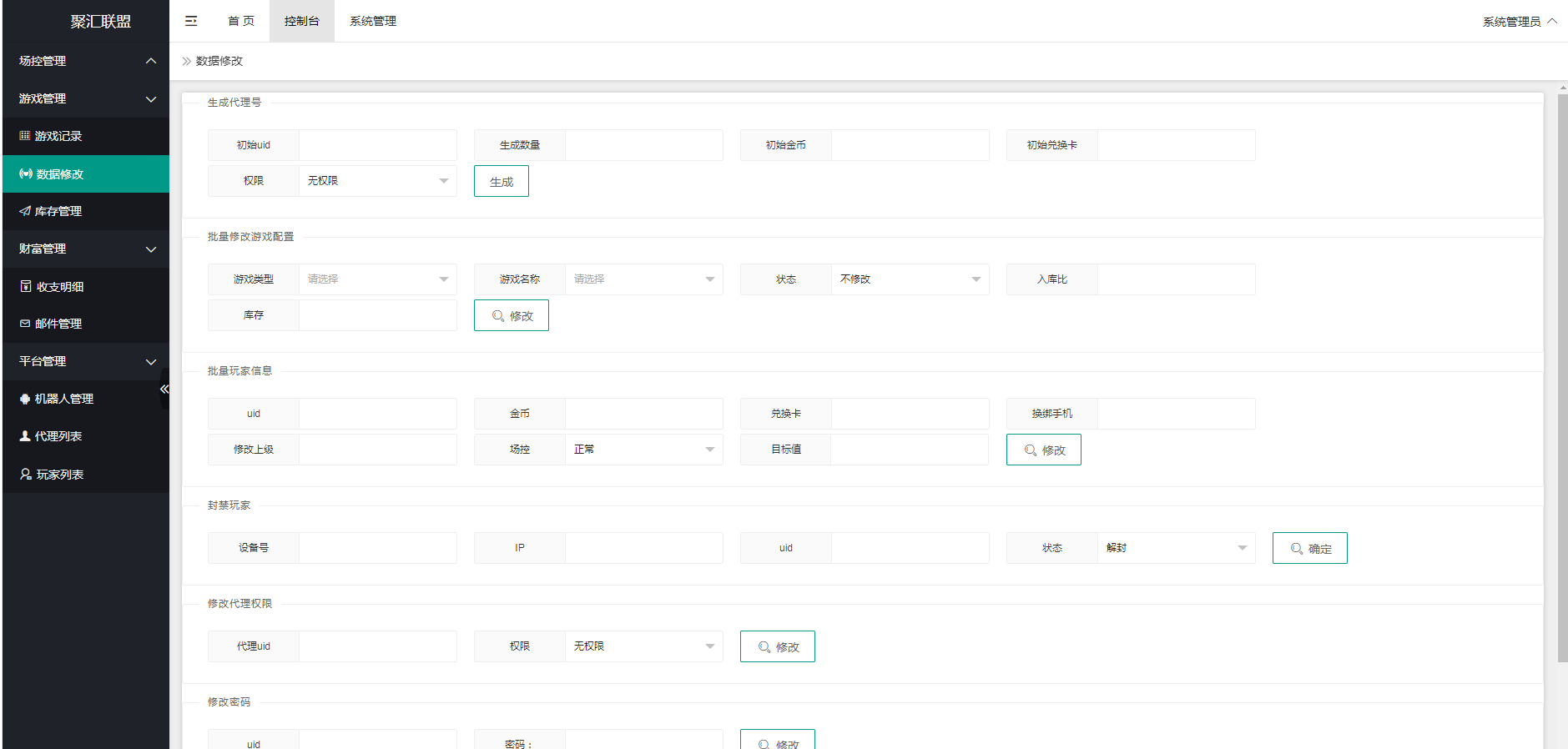Open the 系统管理员 user menu
The image size is (1568, 749).
click(1519, 22)
